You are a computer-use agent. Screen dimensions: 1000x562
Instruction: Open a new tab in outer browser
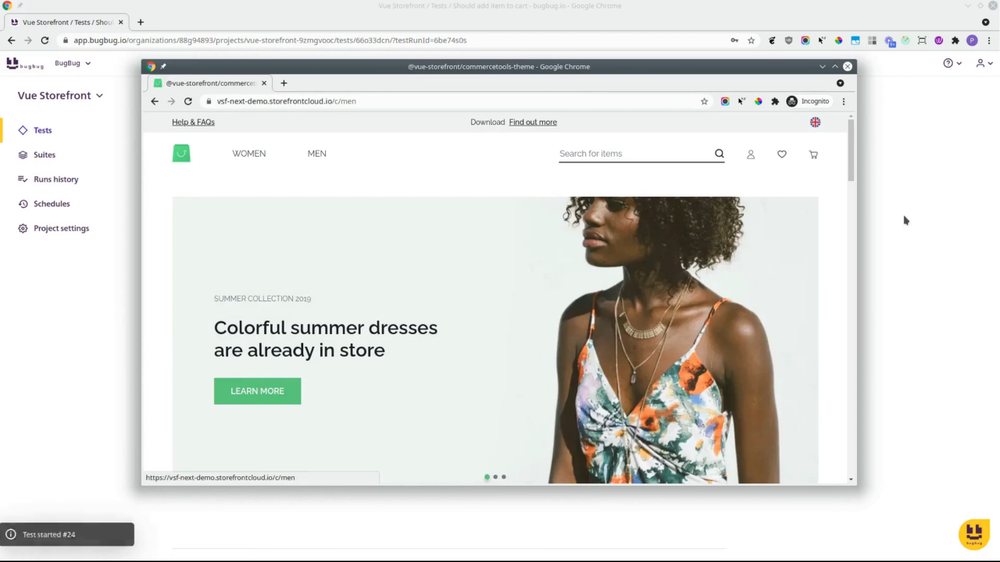(x=140, y=22)
